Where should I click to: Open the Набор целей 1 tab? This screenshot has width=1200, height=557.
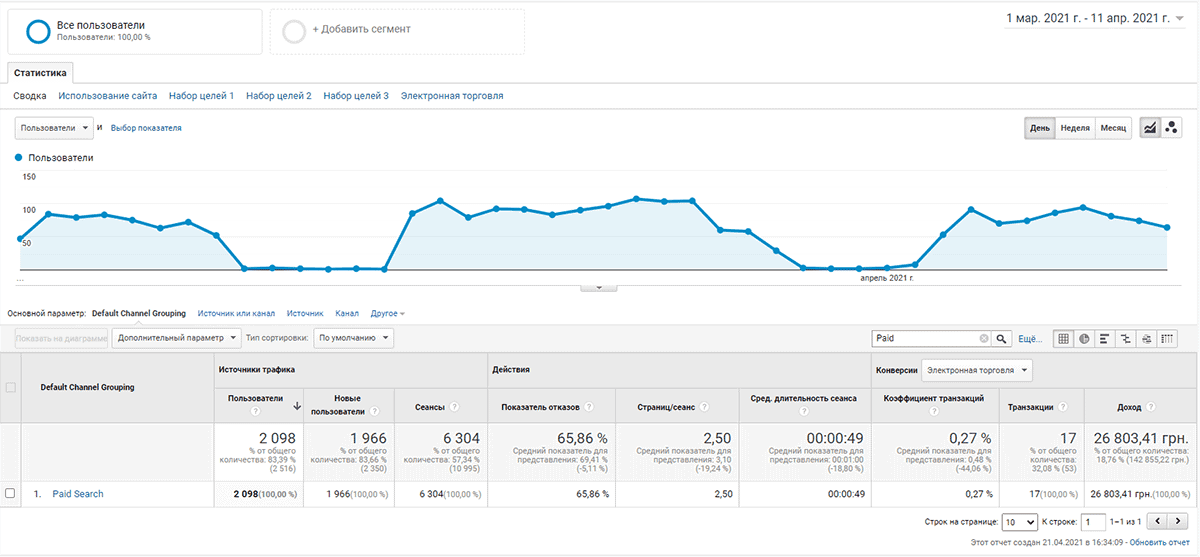[x=201, y=96]
